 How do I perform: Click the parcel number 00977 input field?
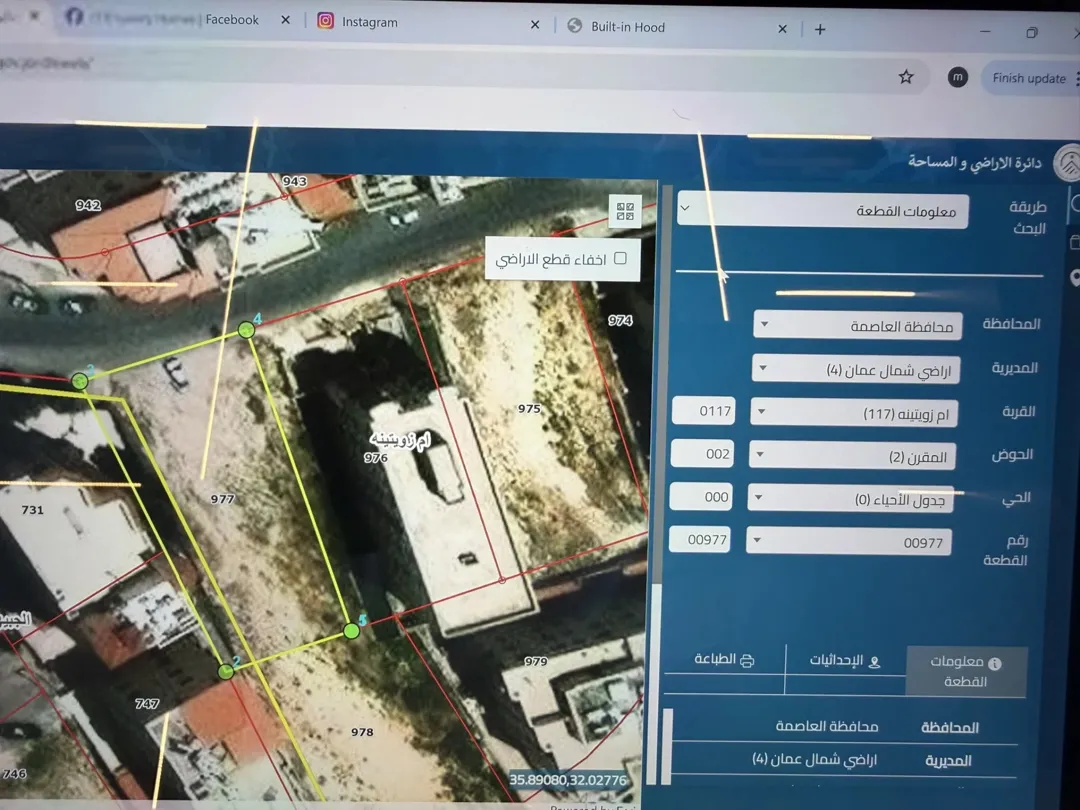tap(700, 539)
